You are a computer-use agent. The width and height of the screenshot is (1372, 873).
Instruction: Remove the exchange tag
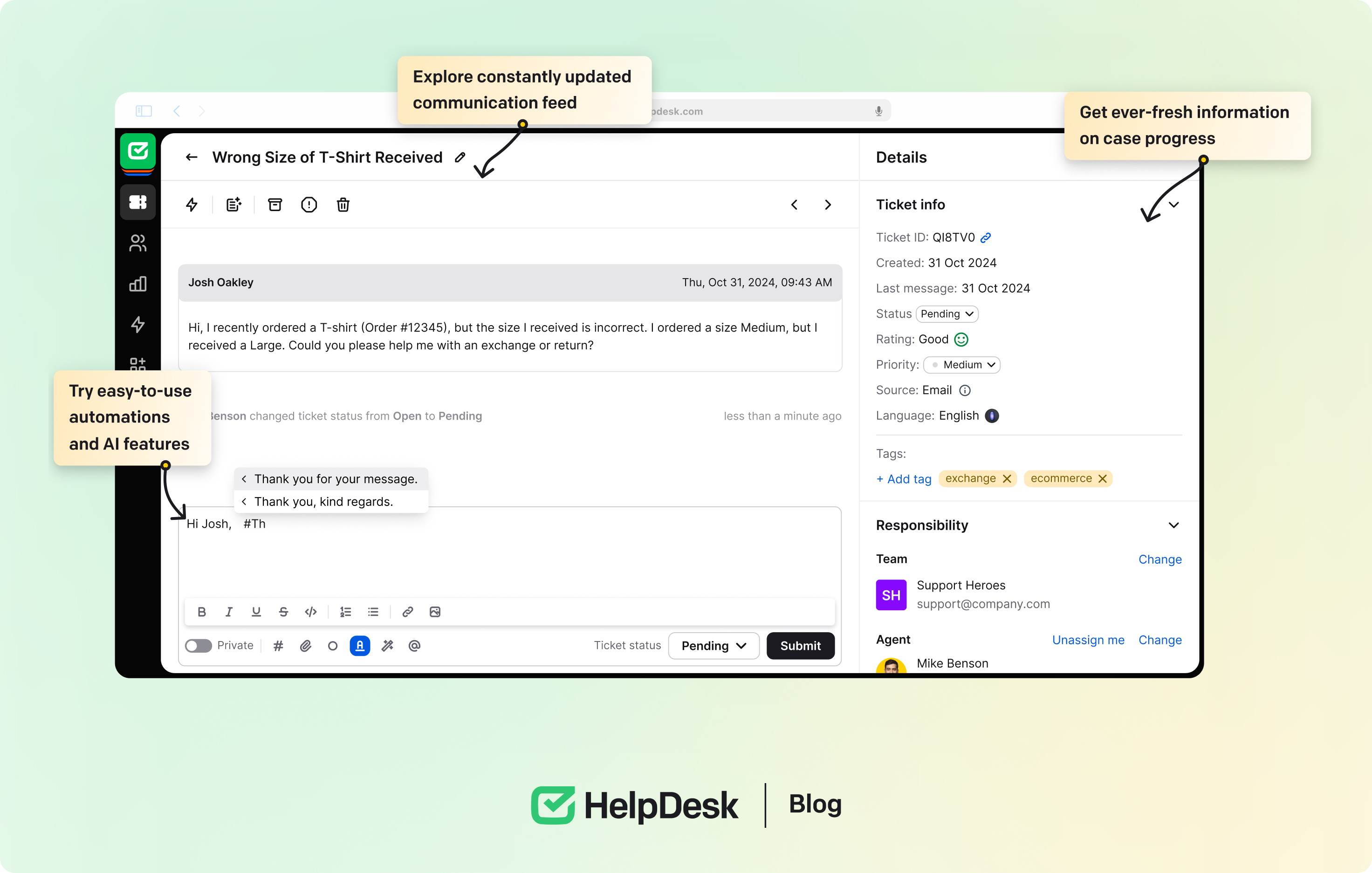pyautogui.click(x=1007, y=478)
